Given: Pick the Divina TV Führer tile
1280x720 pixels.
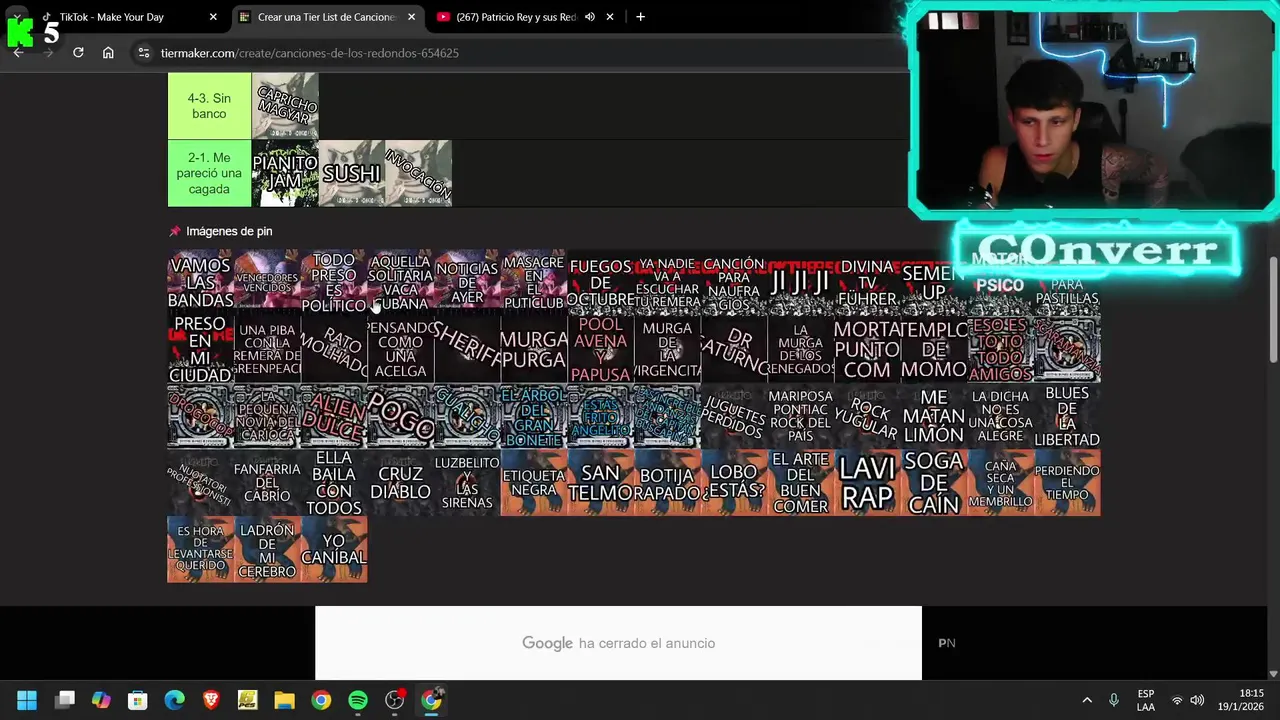Looking at the screenshot, I should (x=867, y=282).
